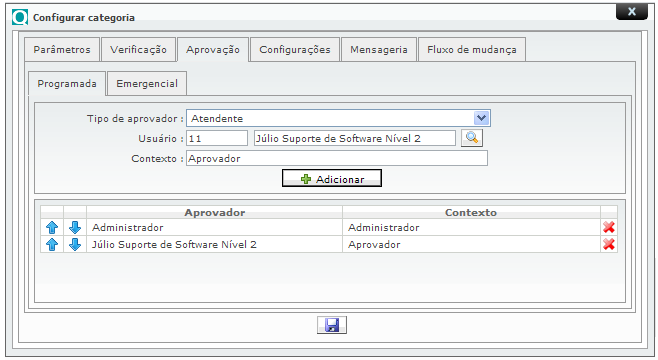Go to the Configurações tab
658x360 pixels.
click(x=295, y=50)
